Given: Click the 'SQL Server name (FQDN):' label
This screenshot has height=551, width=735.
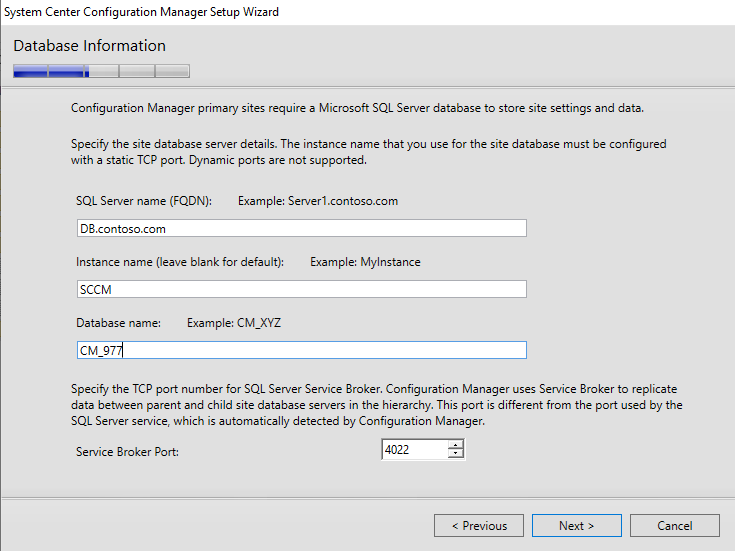Looking at the screenshot, I should coord(144,201).
